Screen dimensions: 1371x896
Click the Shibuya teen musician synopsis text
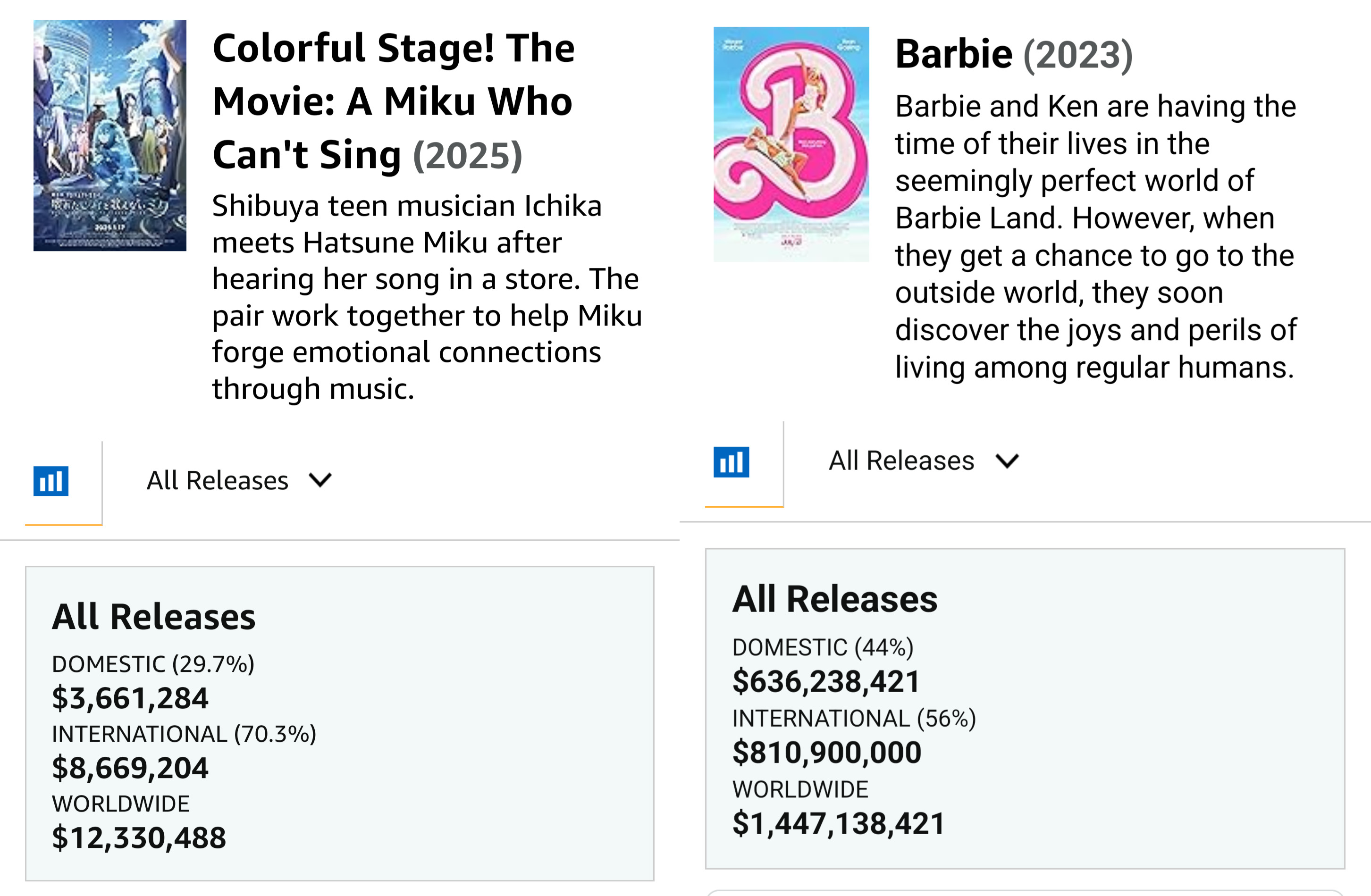coord(426,297)
